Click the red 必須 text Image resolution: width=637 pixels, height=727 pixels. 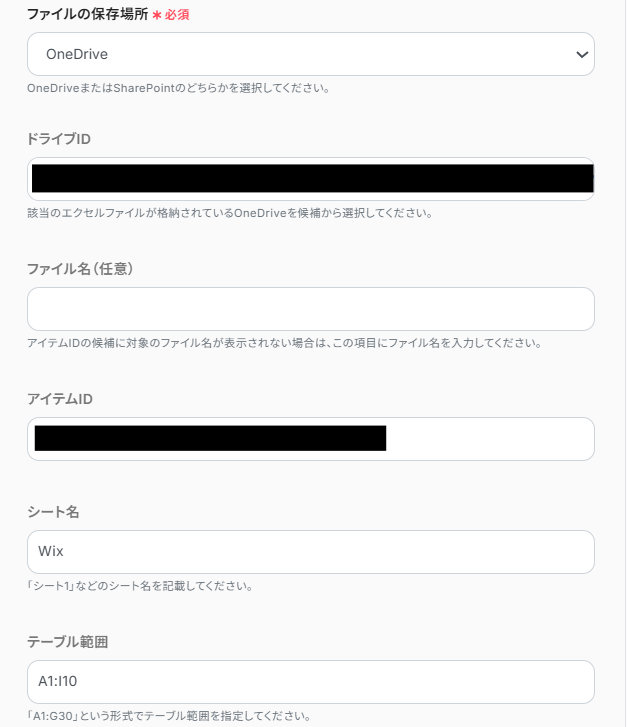tap(177, 16)
